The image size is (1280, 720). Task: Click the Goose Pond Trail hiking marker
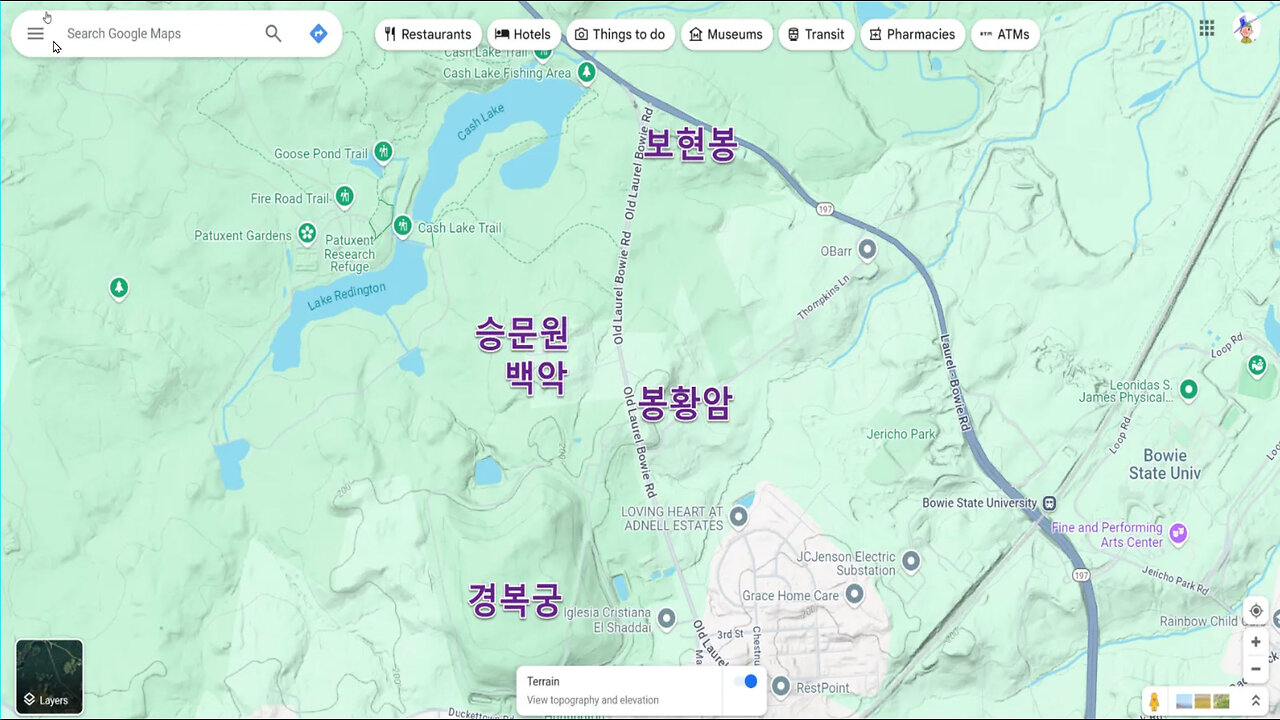(383, 152)
